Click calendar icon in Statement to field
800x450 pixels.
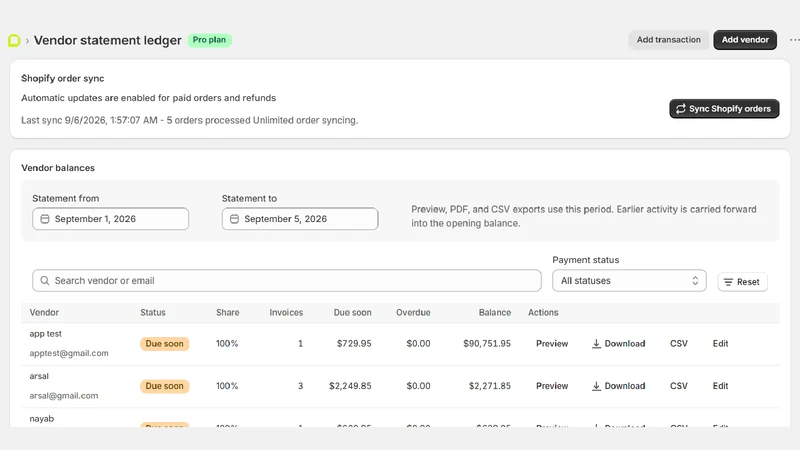pyautogui.click(x=234, y=219)
